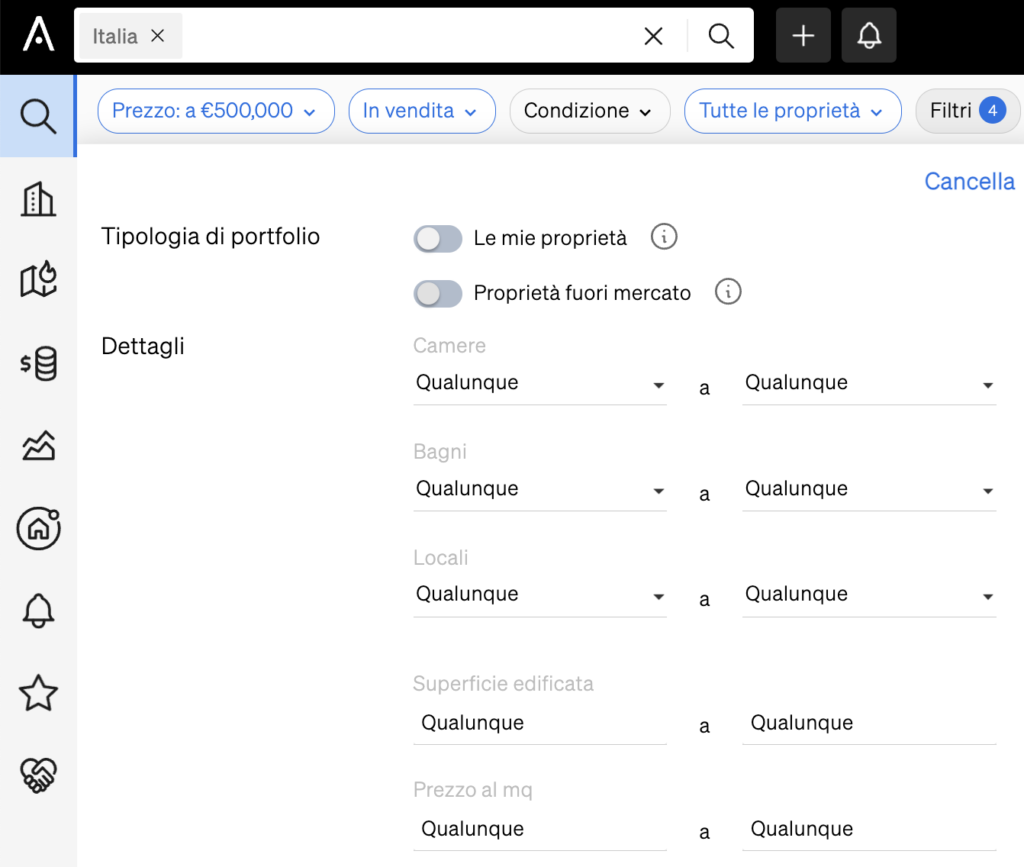Click the Tipologia di portfolio heading
The height and width of the screenshot is (867, 1024).
[x=210, y=236]
